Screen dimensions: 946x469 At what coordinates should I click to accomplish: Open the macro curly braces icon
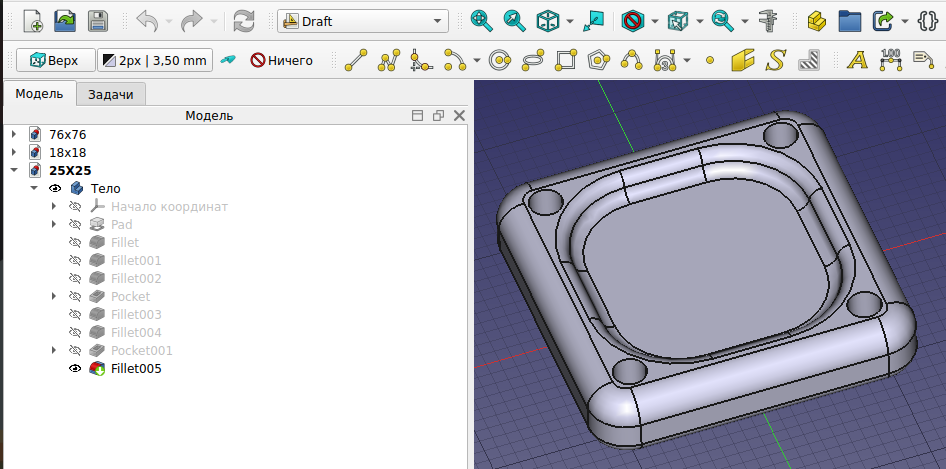pyautogui.click(x=927, y=21)
